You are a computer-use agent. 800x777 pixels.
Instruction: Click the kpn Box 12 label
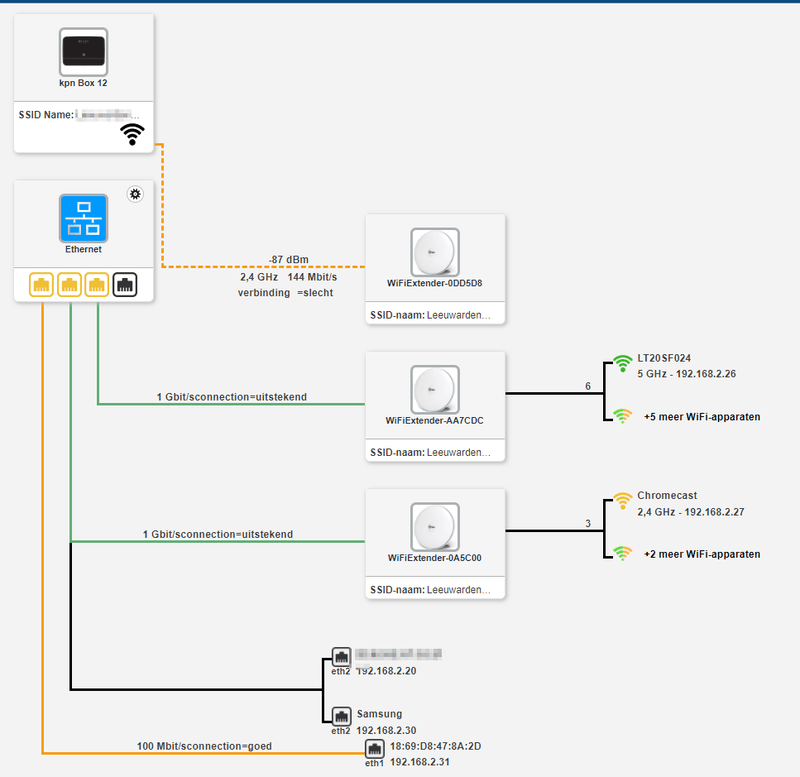tap(83, 83)
